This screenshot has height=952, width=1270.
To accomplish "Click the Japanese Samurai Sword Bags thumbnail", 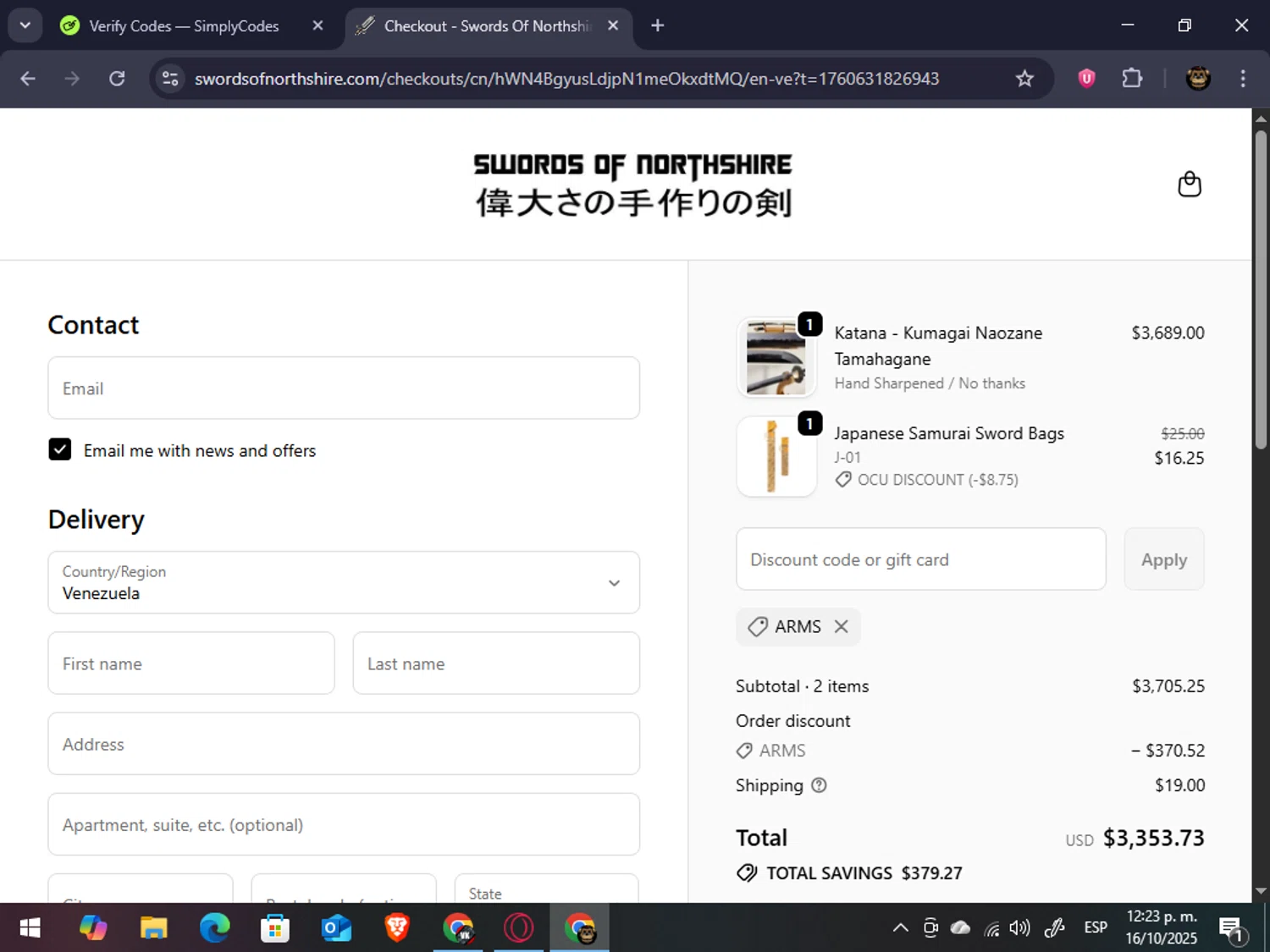I will pyautogui.click(x=776, y=457).
